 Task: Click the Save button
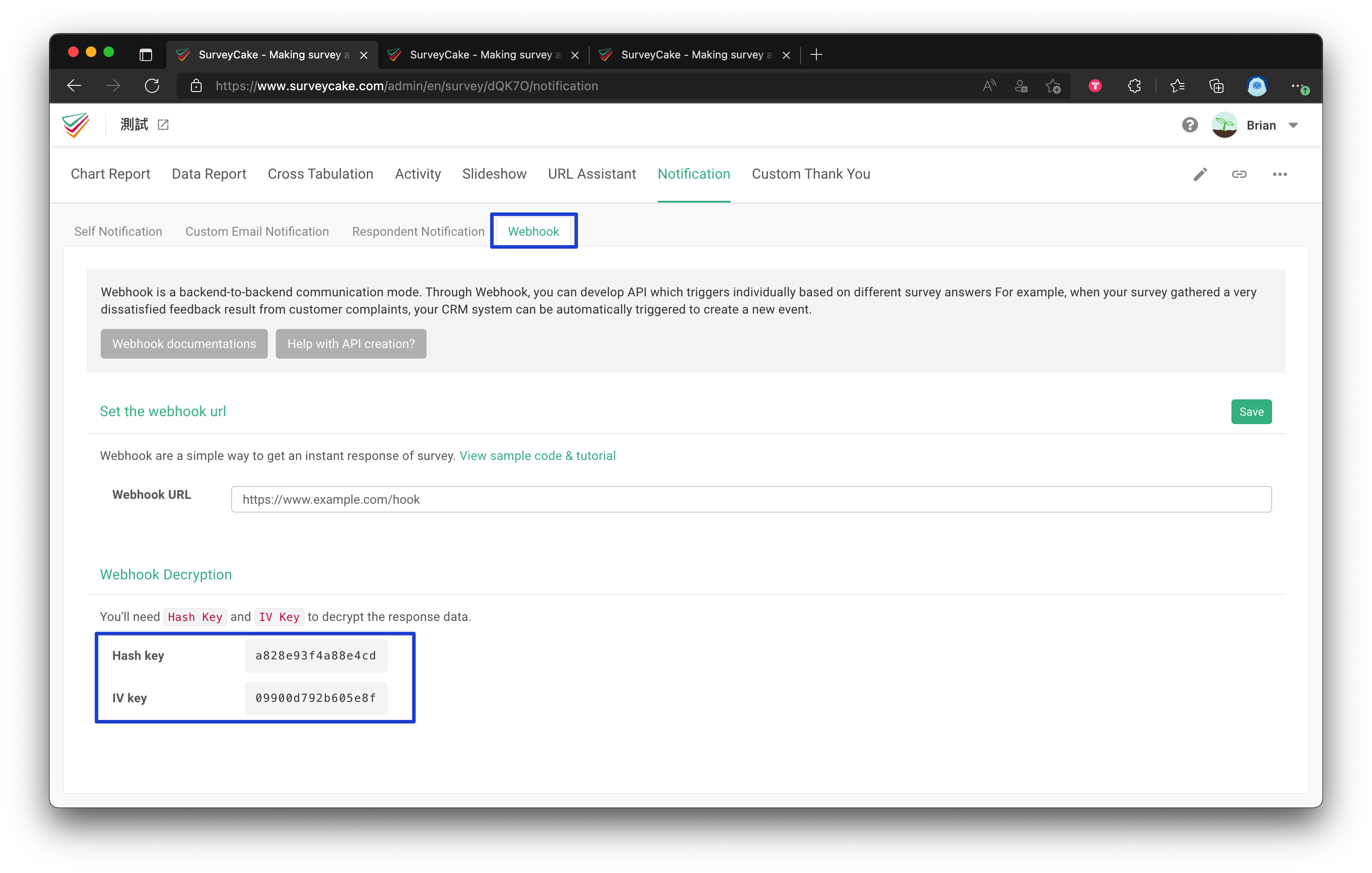click(x=1251, y=411)
